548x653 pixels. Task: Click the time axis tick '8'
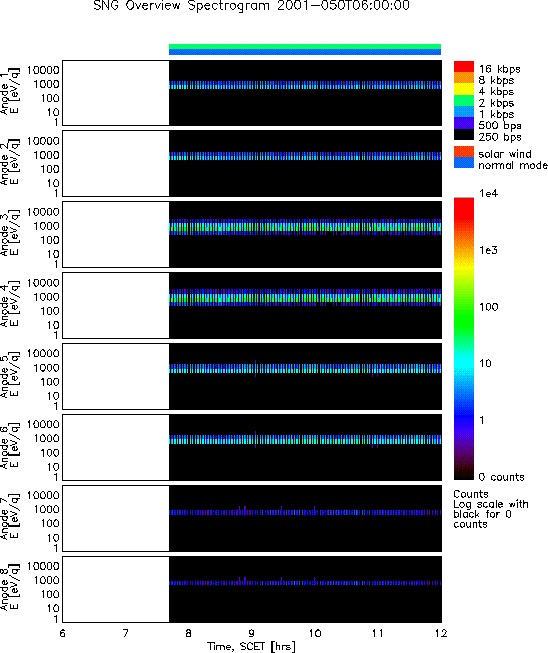[x=189, y=633]
